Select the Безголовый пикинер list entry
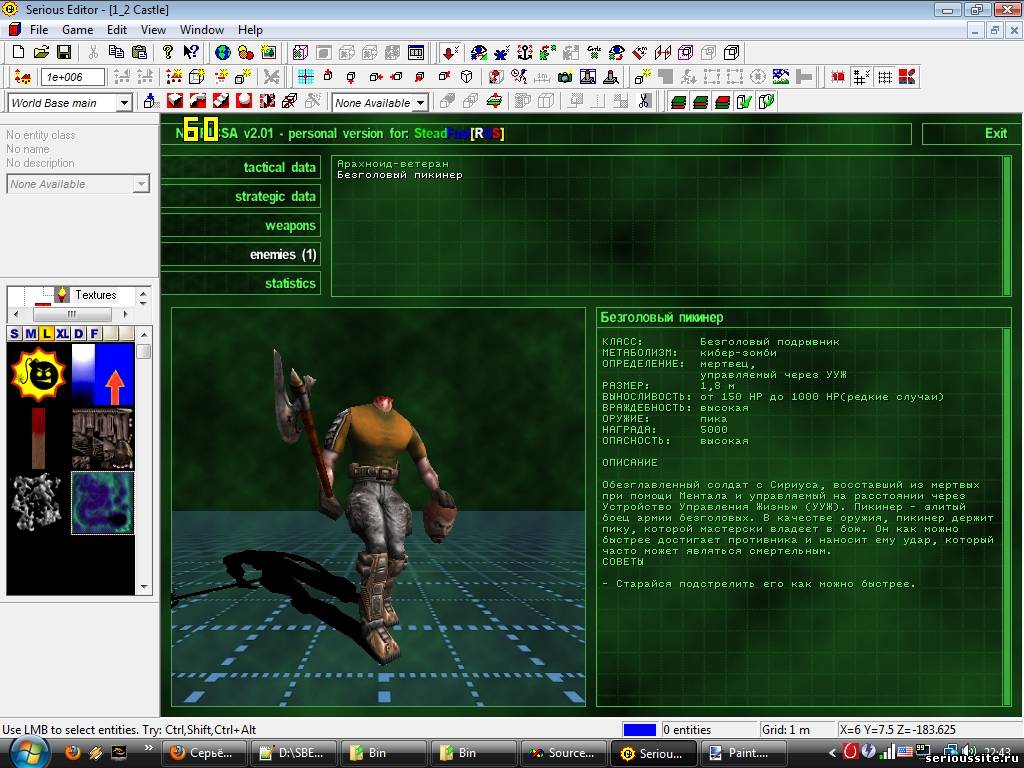Image resolution: width=1024 pixels, height=768 pixels. pos(400,175)
